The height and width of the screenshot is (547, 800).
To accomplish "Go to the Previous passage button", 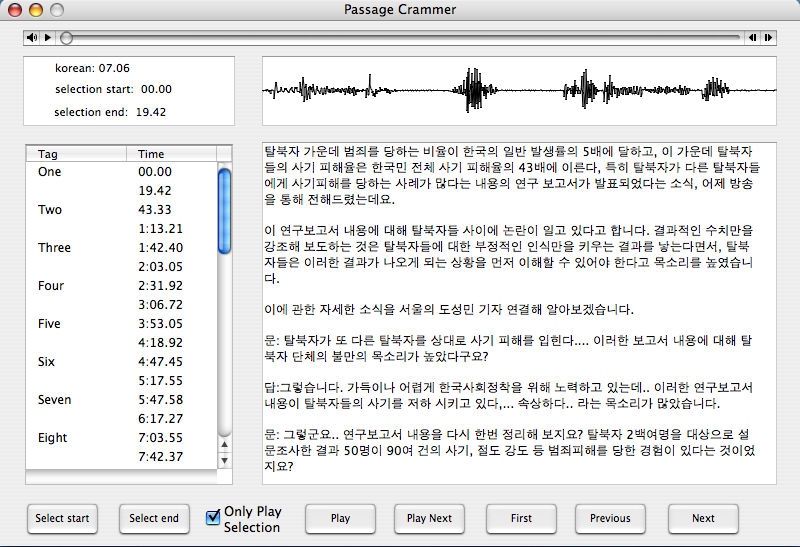I will [x=610, y=518].
